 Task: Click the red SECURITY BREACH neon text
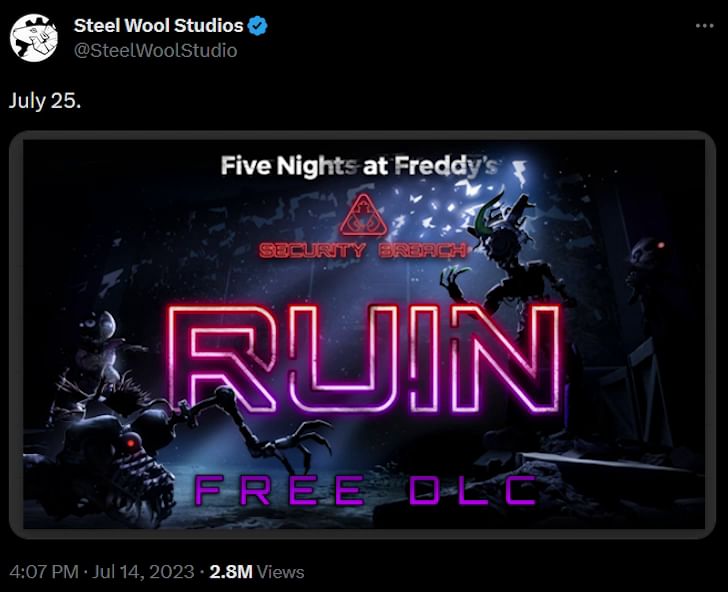tap(363, 251)
